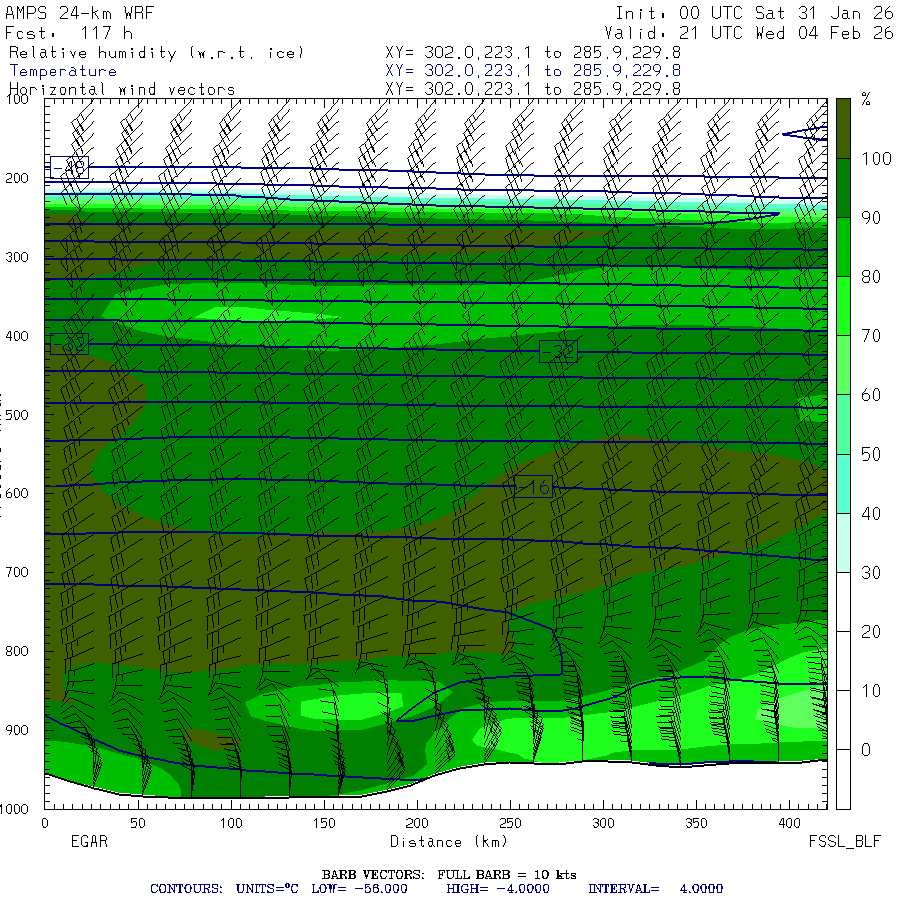
Task: Click the BARB VECTORS: FULL BARB = 10 kts caption
Action: (x=448, y=874)
